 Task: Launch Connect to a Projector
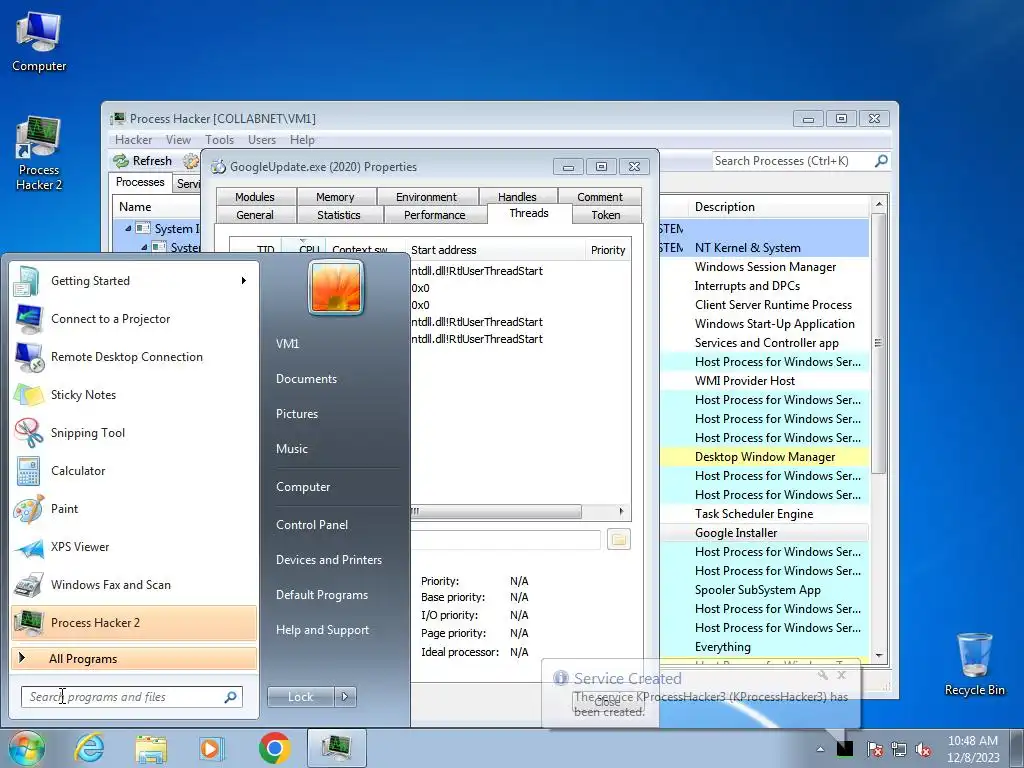tap(134, 319)
